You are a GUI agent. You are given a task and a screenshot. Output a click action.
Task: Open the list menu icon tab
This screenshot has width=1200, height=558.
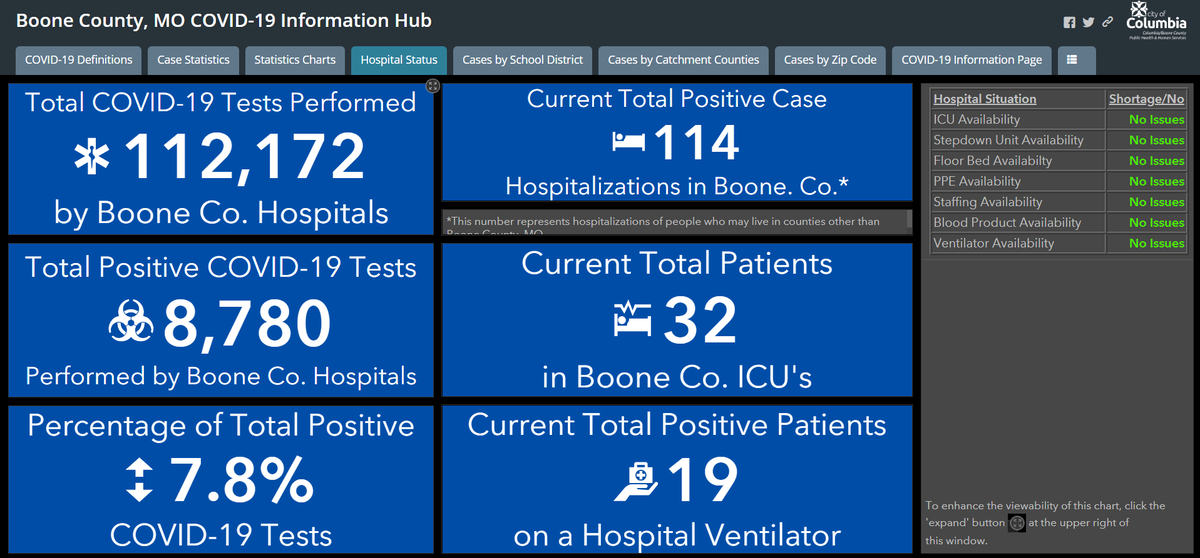(1072, 60)
